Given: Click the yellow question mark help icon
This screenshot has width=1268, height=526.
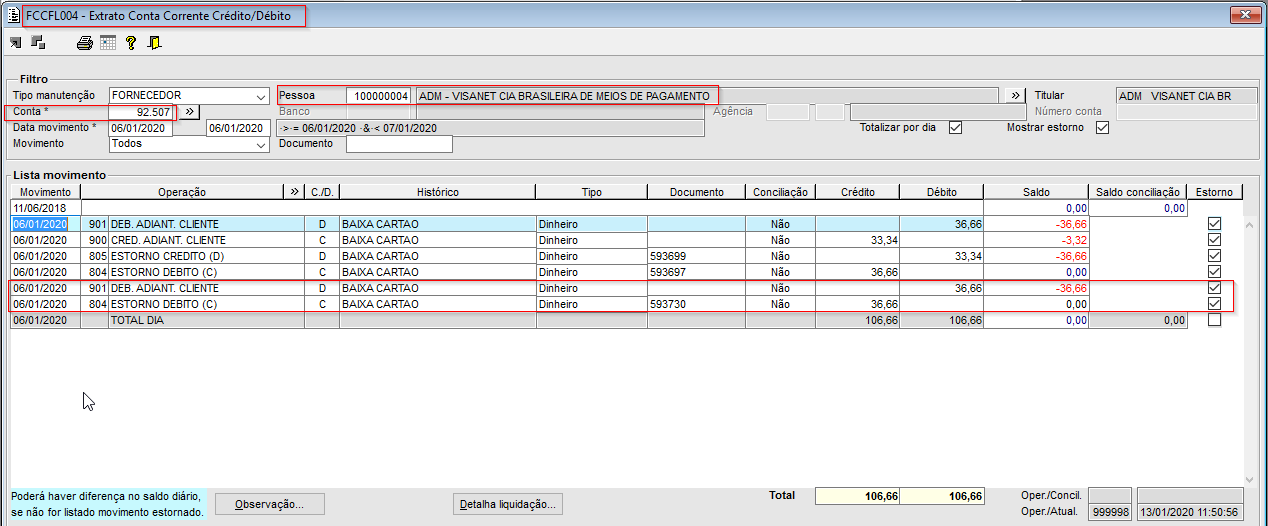Looking at the screenshot, I should coord(130,43).
